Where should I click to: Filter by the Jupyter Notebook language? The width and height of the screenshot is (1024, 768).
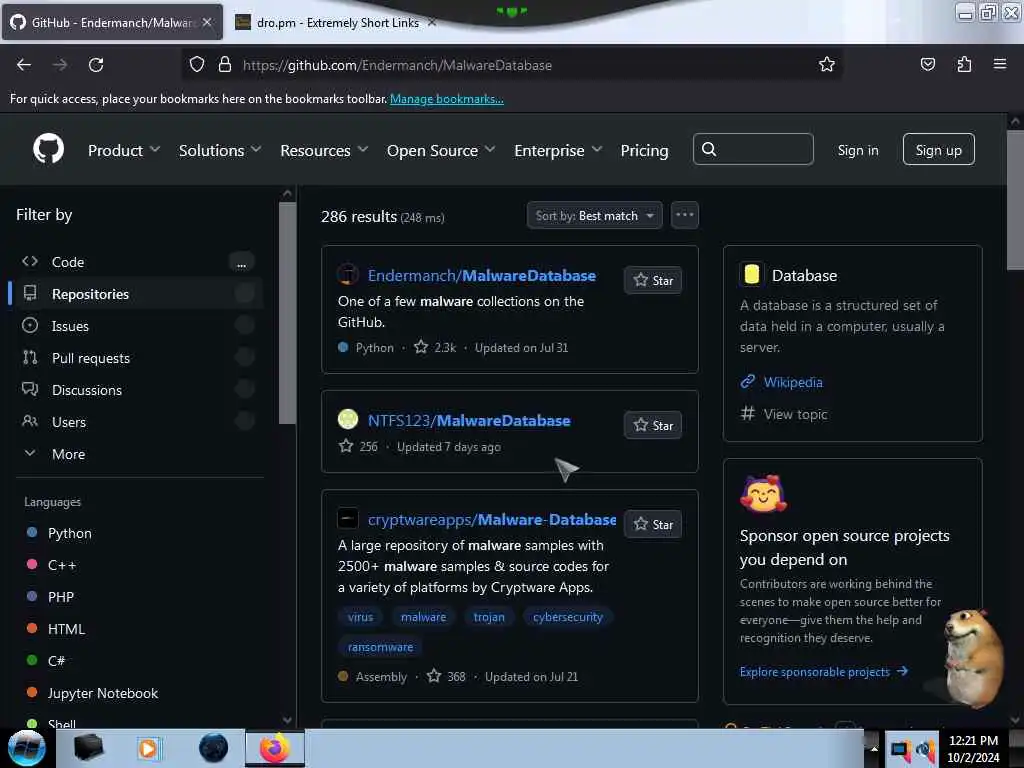(103, 693)
